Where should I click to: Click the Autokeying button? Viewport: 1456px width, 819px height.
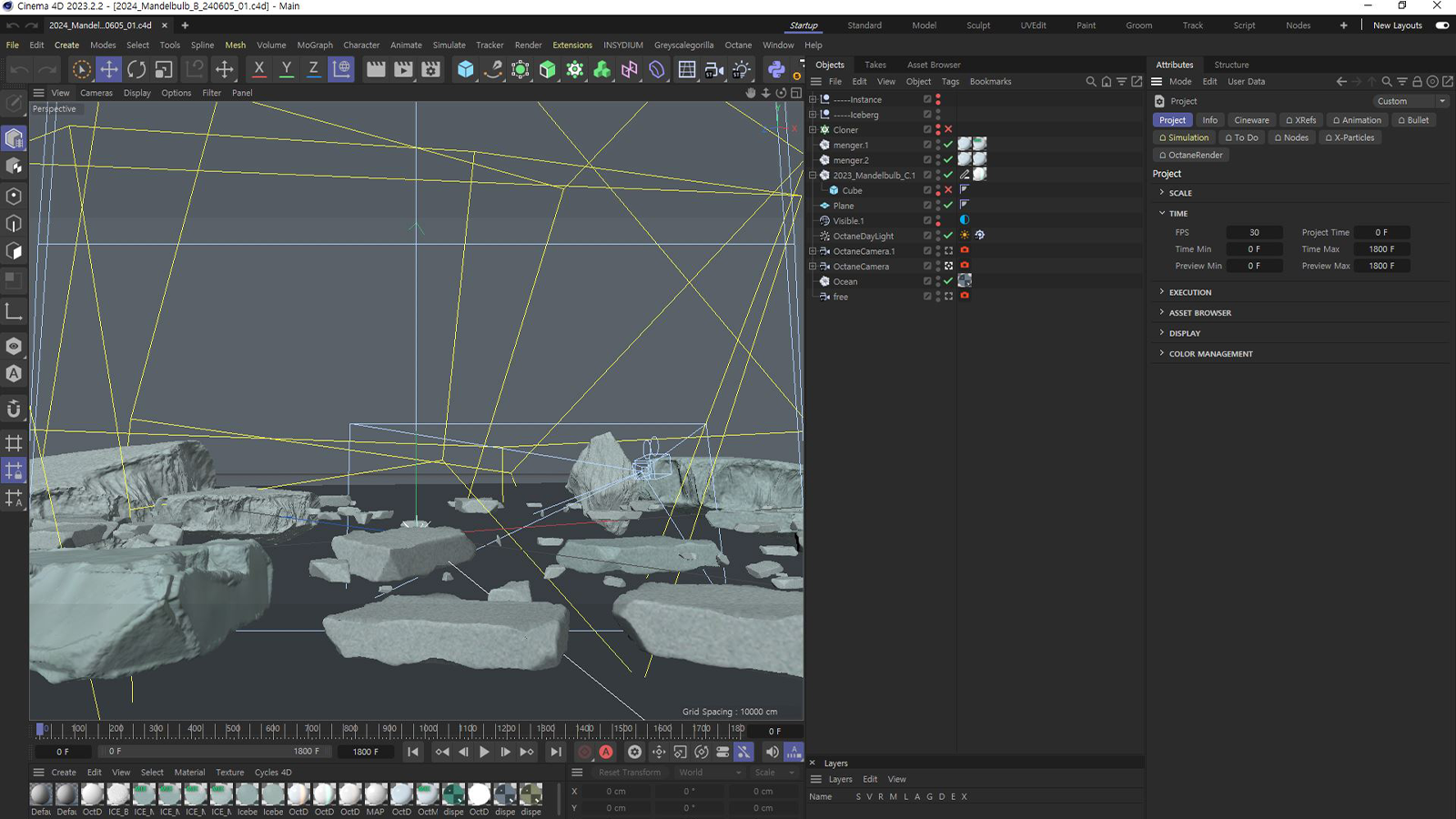[x=606, y=752]
